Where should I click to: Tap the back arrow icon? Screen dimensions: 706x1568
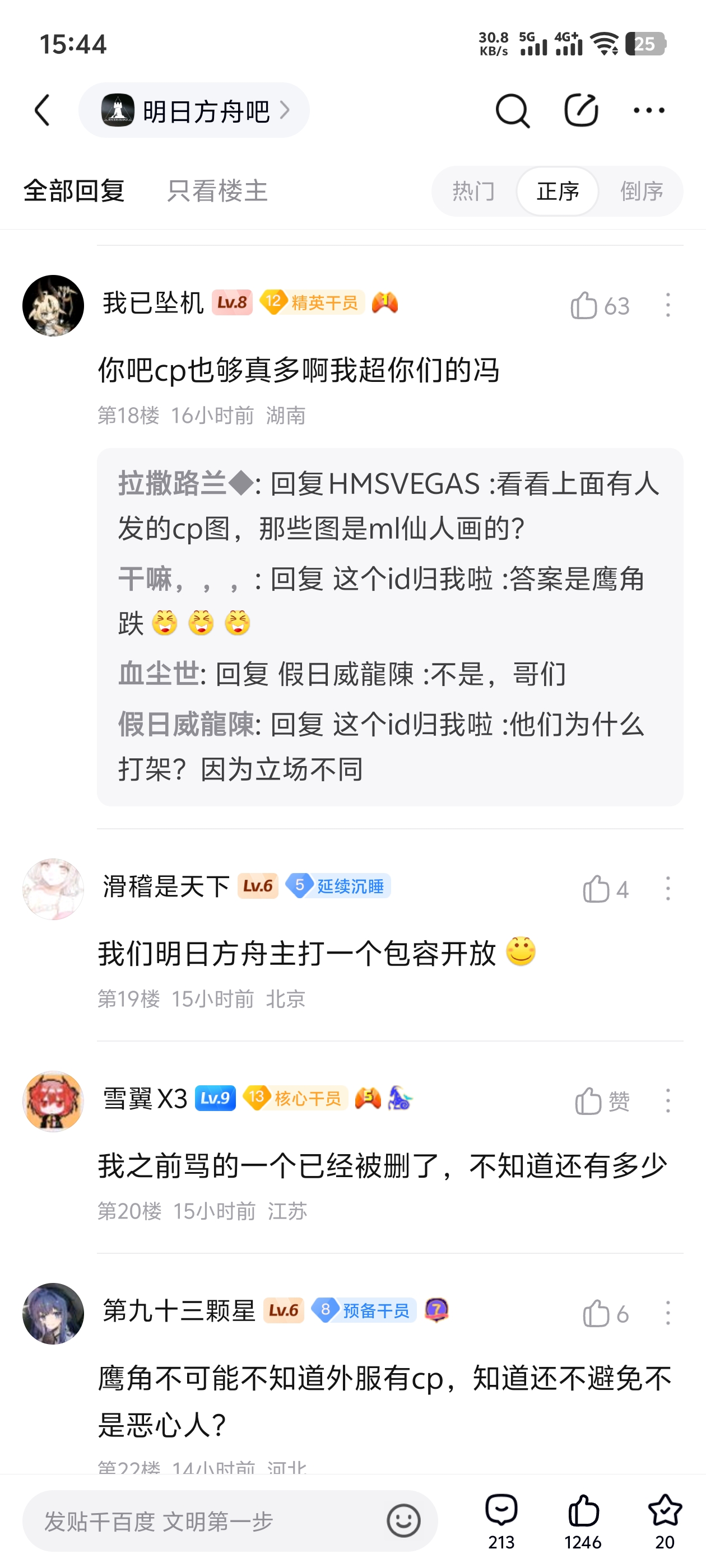pyautogui.click(x=42, y=110)
